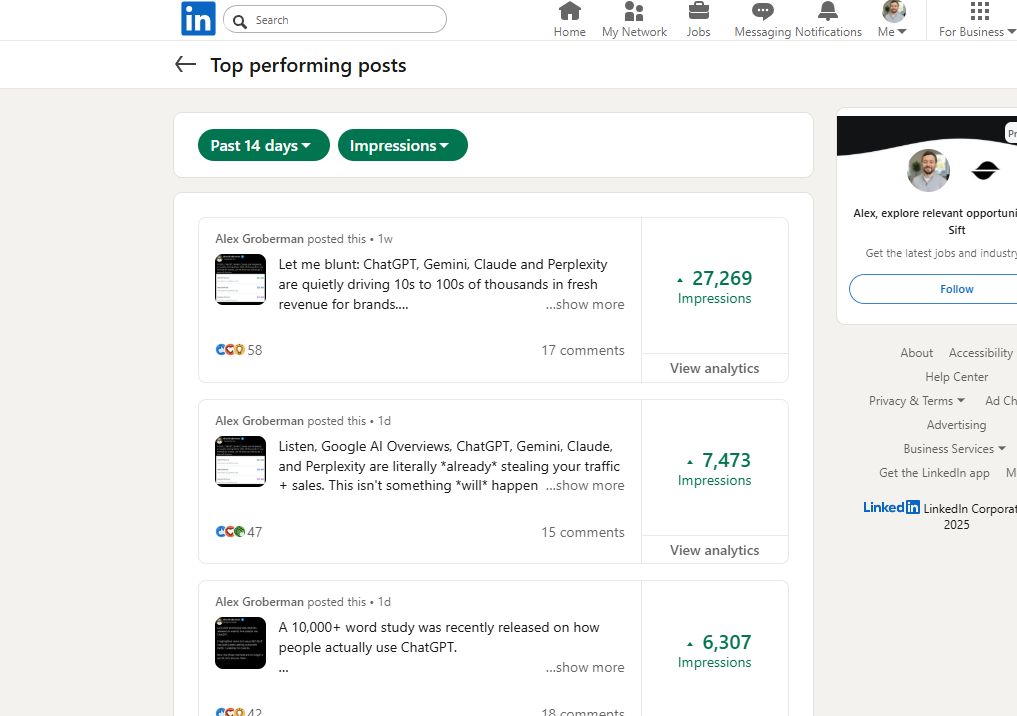Open the About footer link
The height and width of the screenshot is (716, 1017).
click(916, 353)
